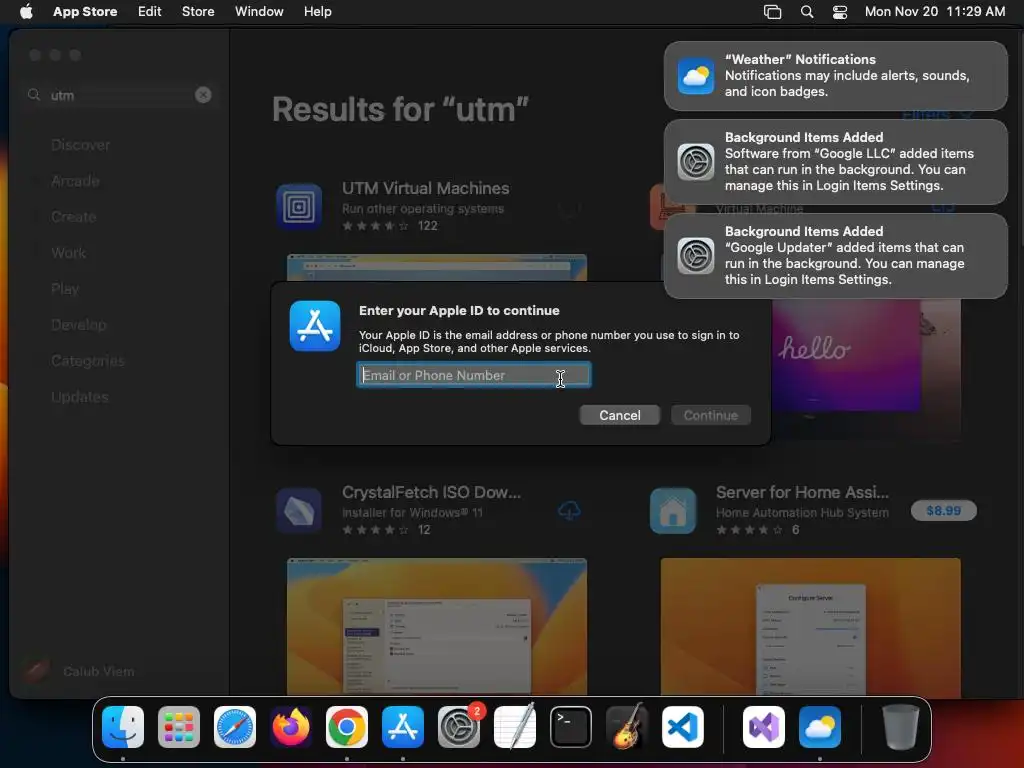Open the Weather Notifications banner
Viewport: 1024px width, 768px height.
[835, 76]
